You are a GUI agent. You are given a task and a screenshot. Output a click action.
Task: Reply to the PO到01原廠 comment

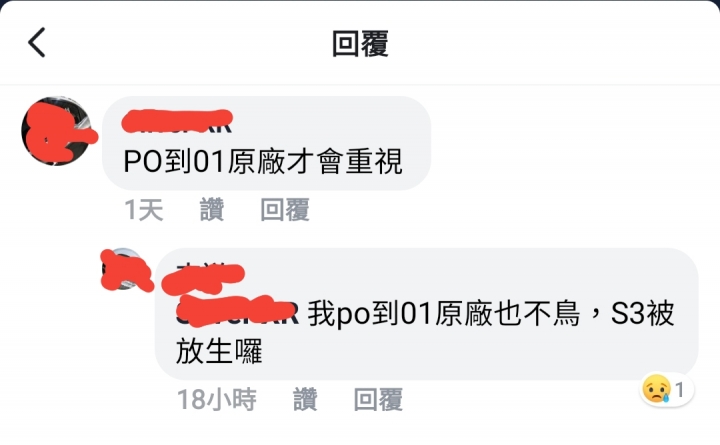285,210
